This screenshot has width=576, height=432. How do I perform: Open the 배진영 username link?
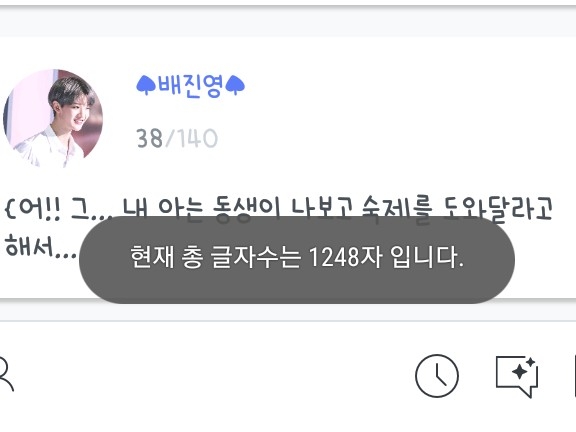[190, 86]
